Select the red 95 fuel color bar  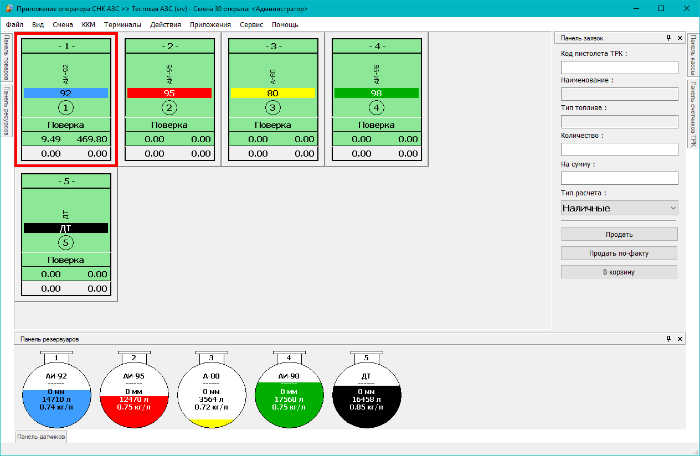click(169, 93)
